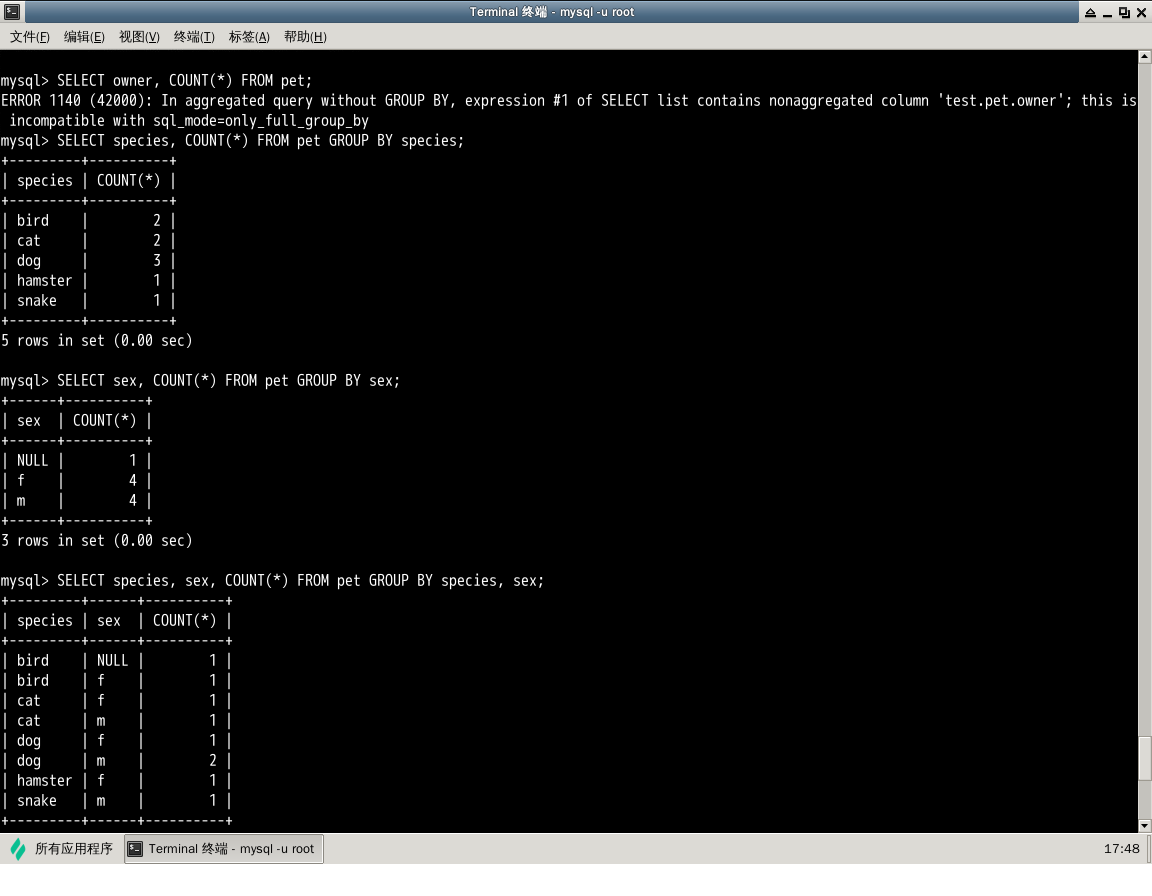The width and height of the screenshot is (1152, 896).
Task: Click the Terminal 终端 taskbar button label
Action: click(x=231, y=849)
